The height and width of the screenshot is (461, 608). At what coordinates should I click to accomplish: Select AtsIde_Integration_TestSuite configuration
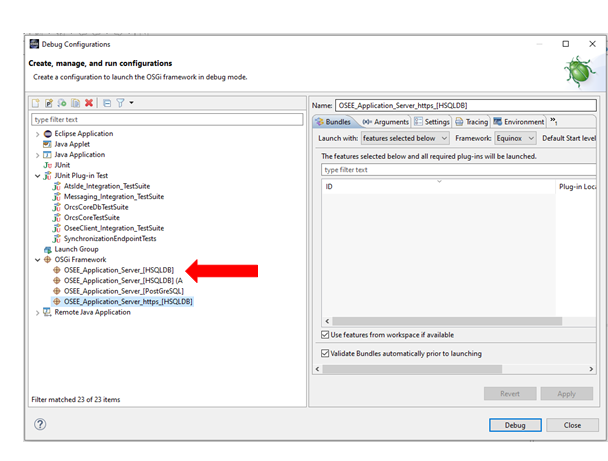click(107, 186)
